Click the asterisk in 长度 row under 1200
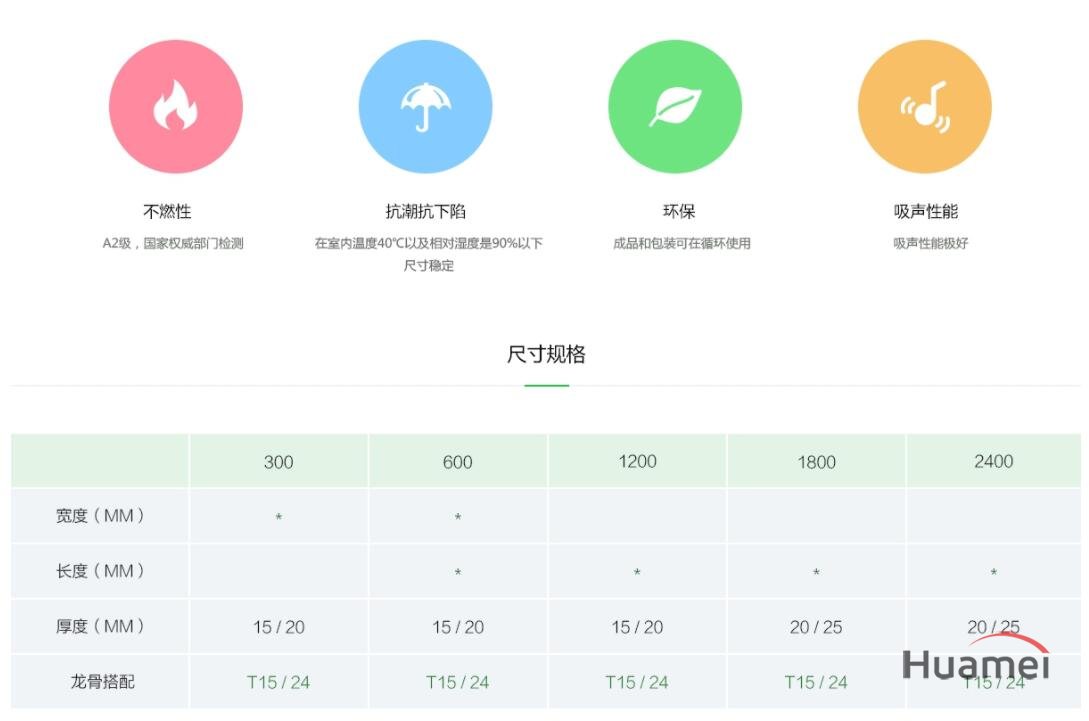Viewport: 1089px width, 721px height. pos(637,572)
